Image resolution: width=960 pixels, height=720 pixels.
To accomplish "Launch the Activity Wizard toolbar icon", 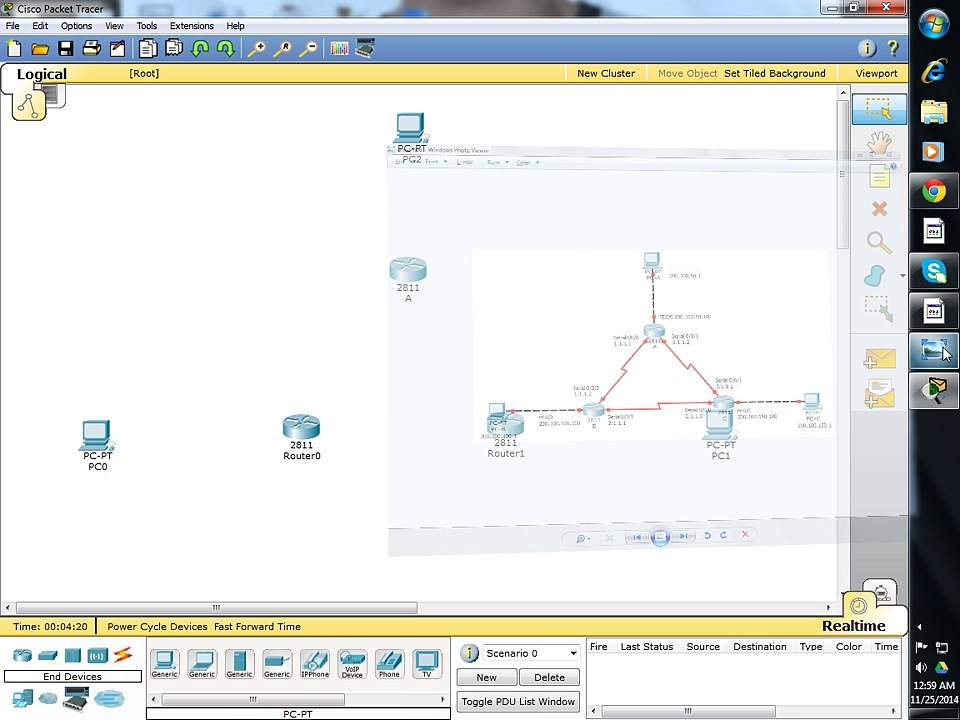I will (117, 48).
